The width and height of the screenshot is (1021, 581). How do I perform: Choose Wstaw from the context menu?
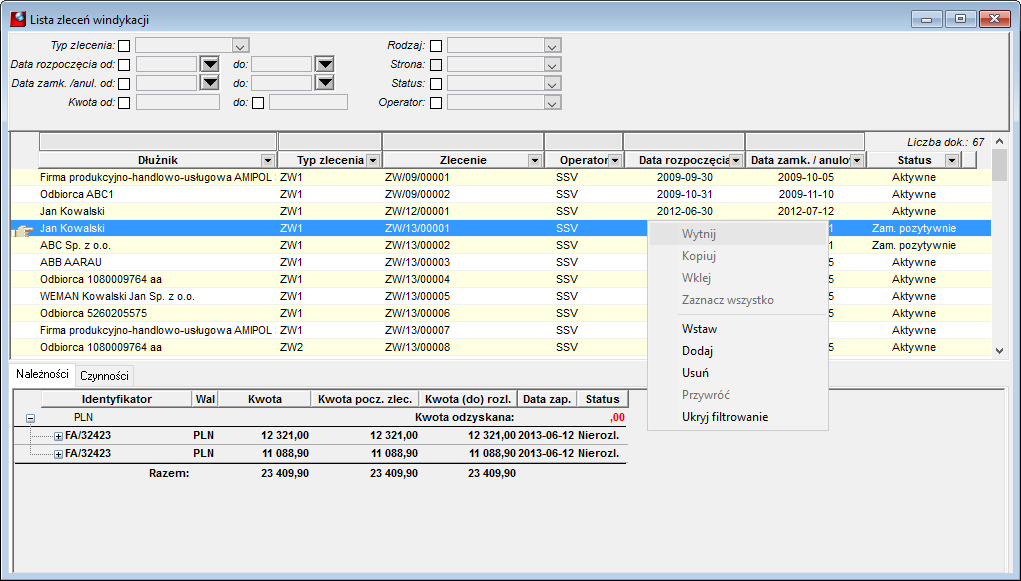pyautogui.click(x=738, y=329)
